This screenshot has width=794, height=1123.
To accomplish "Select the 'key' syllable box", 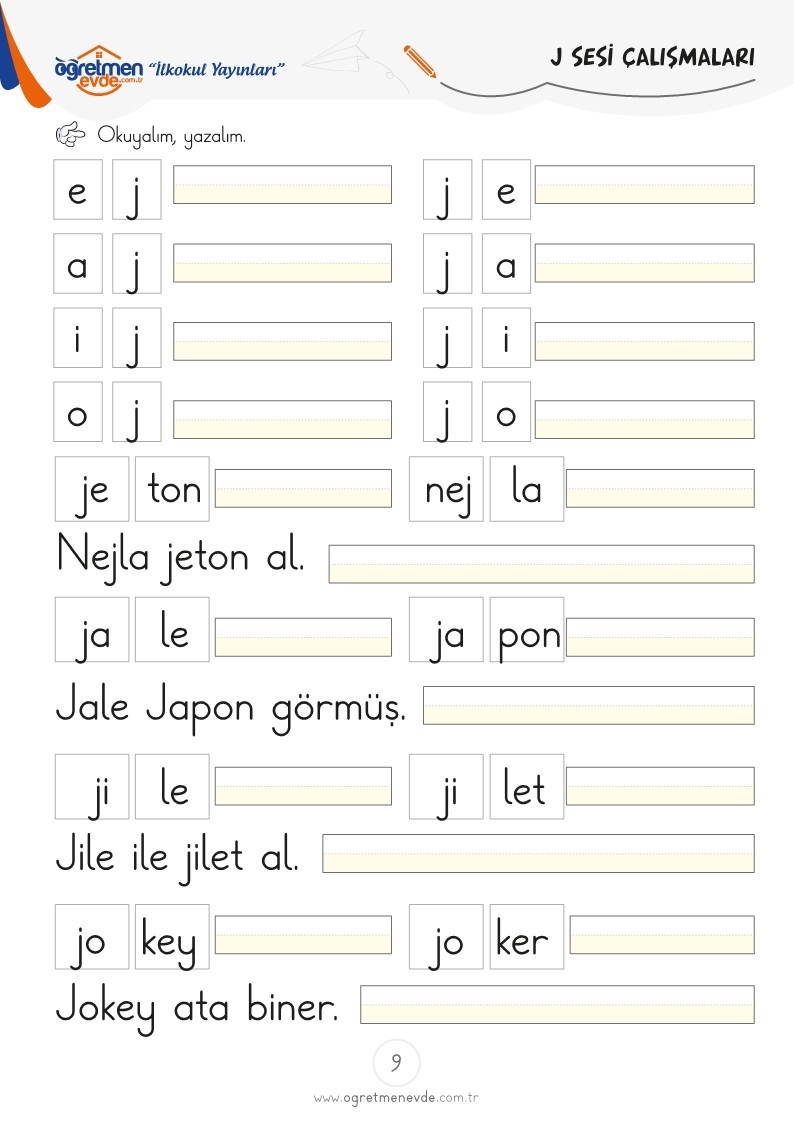I will (173, 937).
